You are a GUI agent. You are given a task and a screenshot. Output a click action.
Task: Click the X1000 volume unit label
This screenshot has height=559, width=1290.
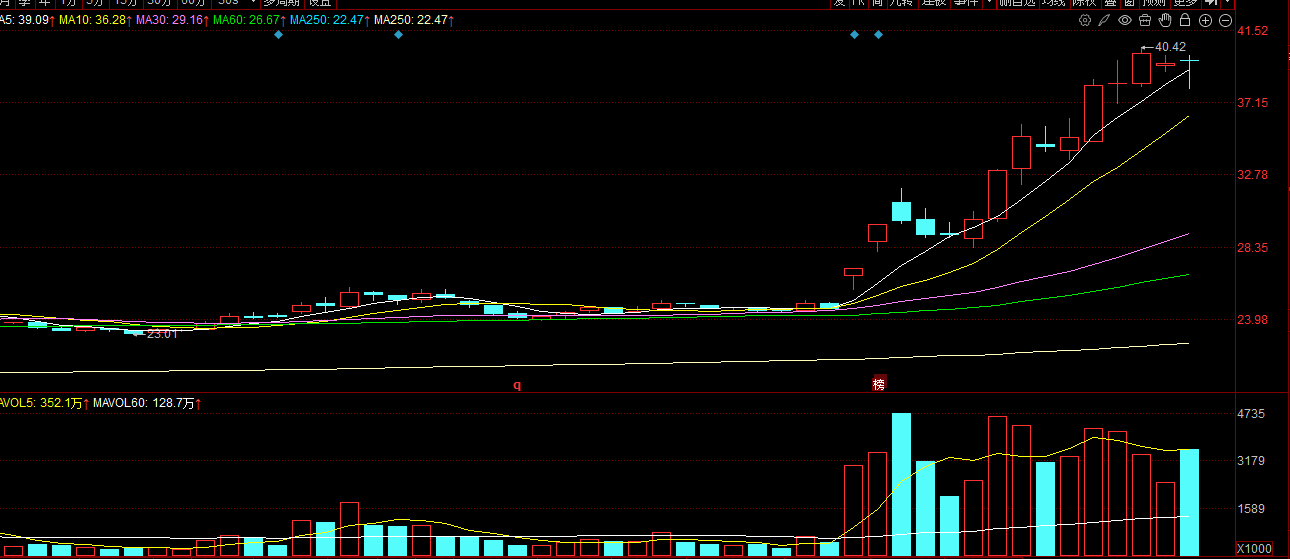click(x=1254, y=549)
